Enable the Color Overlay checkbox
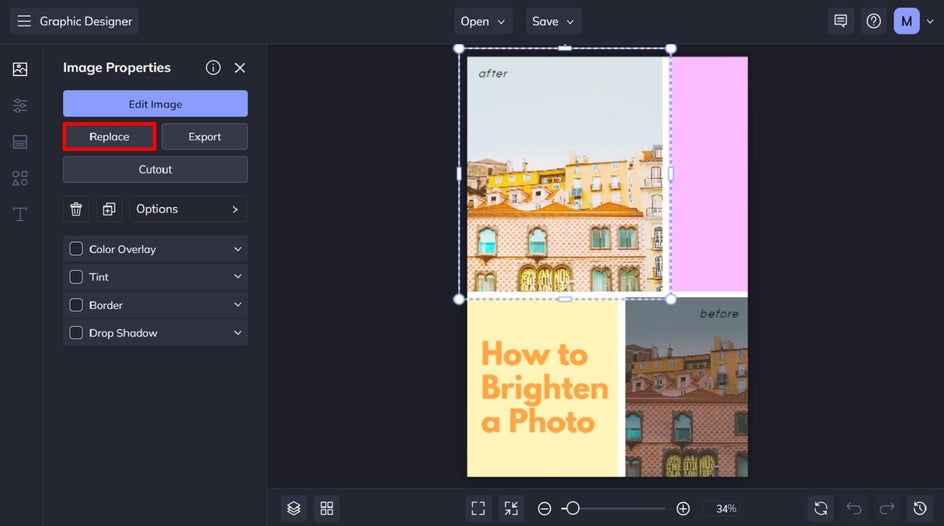944x526 pixels. coord(76,249)
